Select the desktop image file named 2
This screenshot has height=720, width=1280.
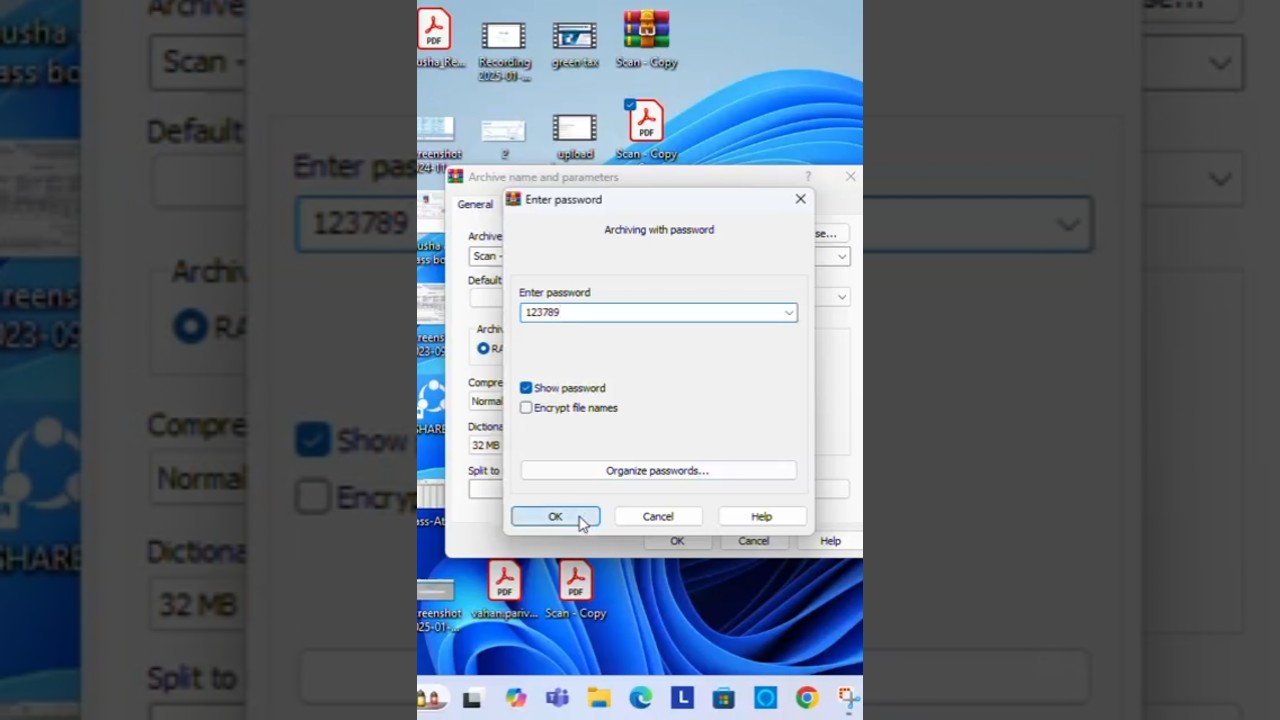pyautogui.click(x=503, y=137)
